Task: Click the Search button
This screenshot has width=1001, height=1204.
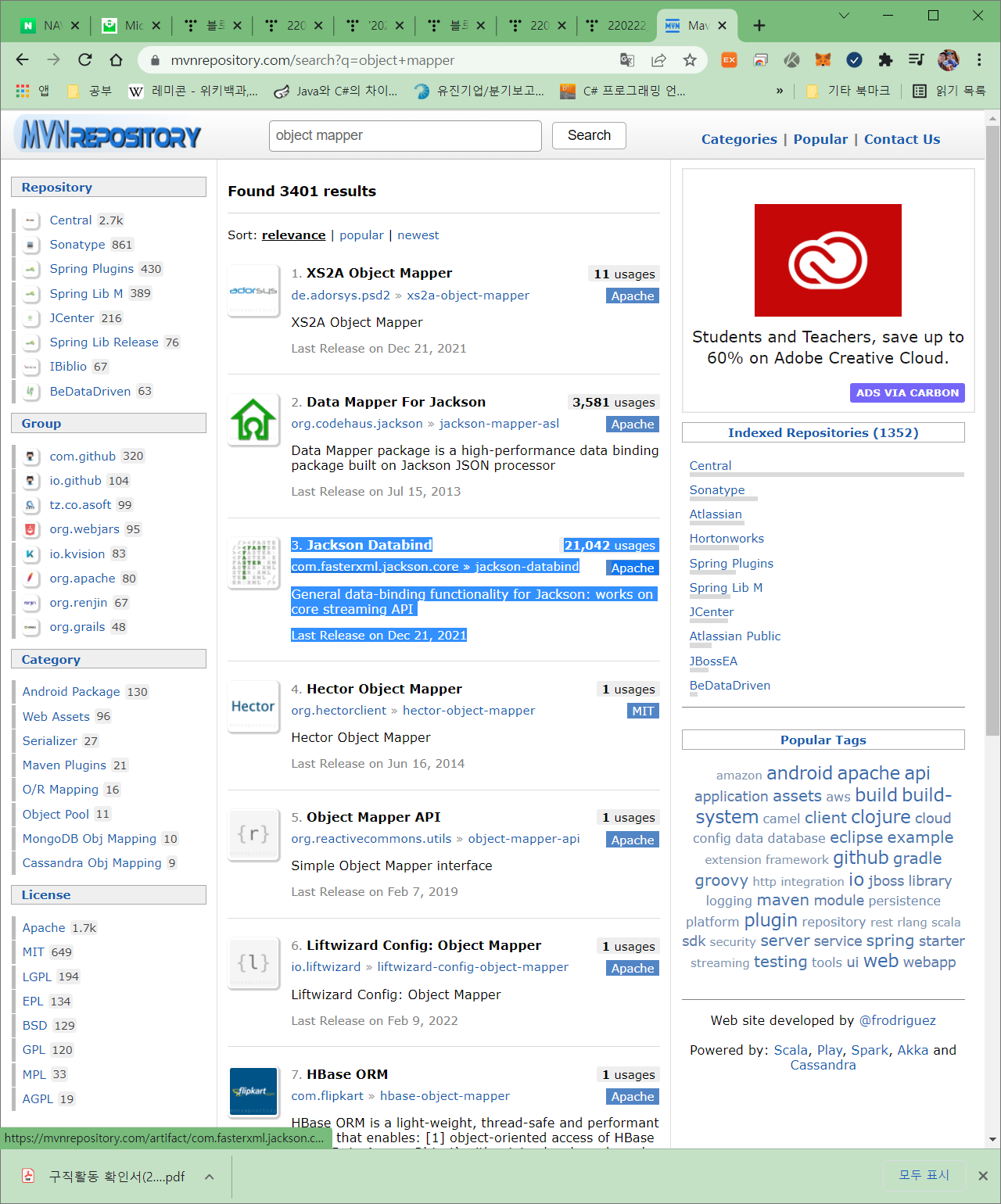Action: click(x=589, y=135)
